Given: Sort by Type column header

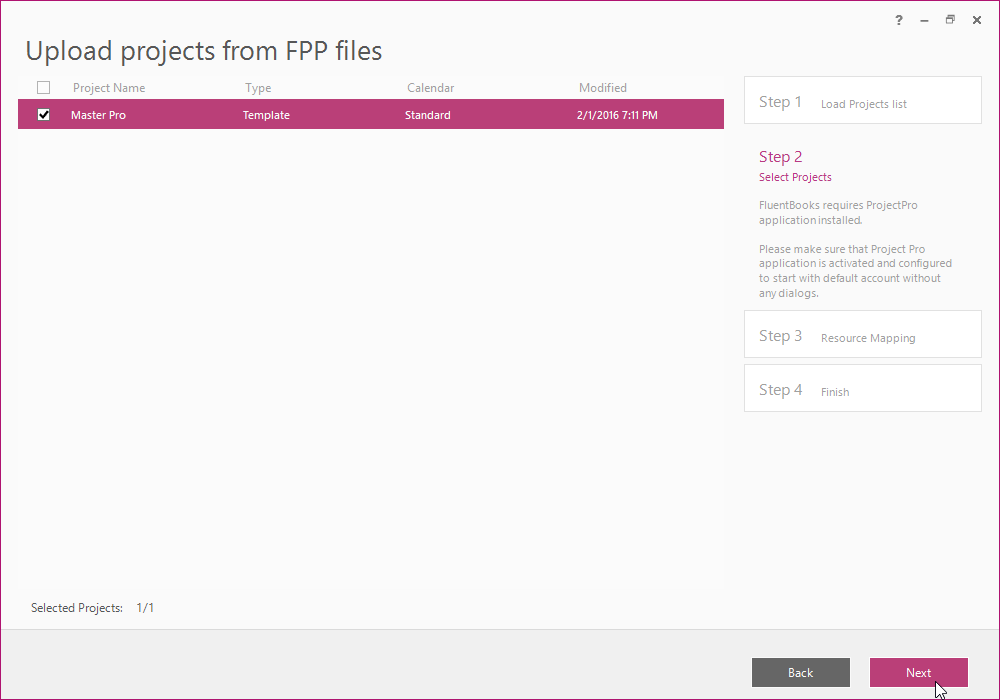Looking at the screenshot, I should pyautogui.click(x=258, y=88).
